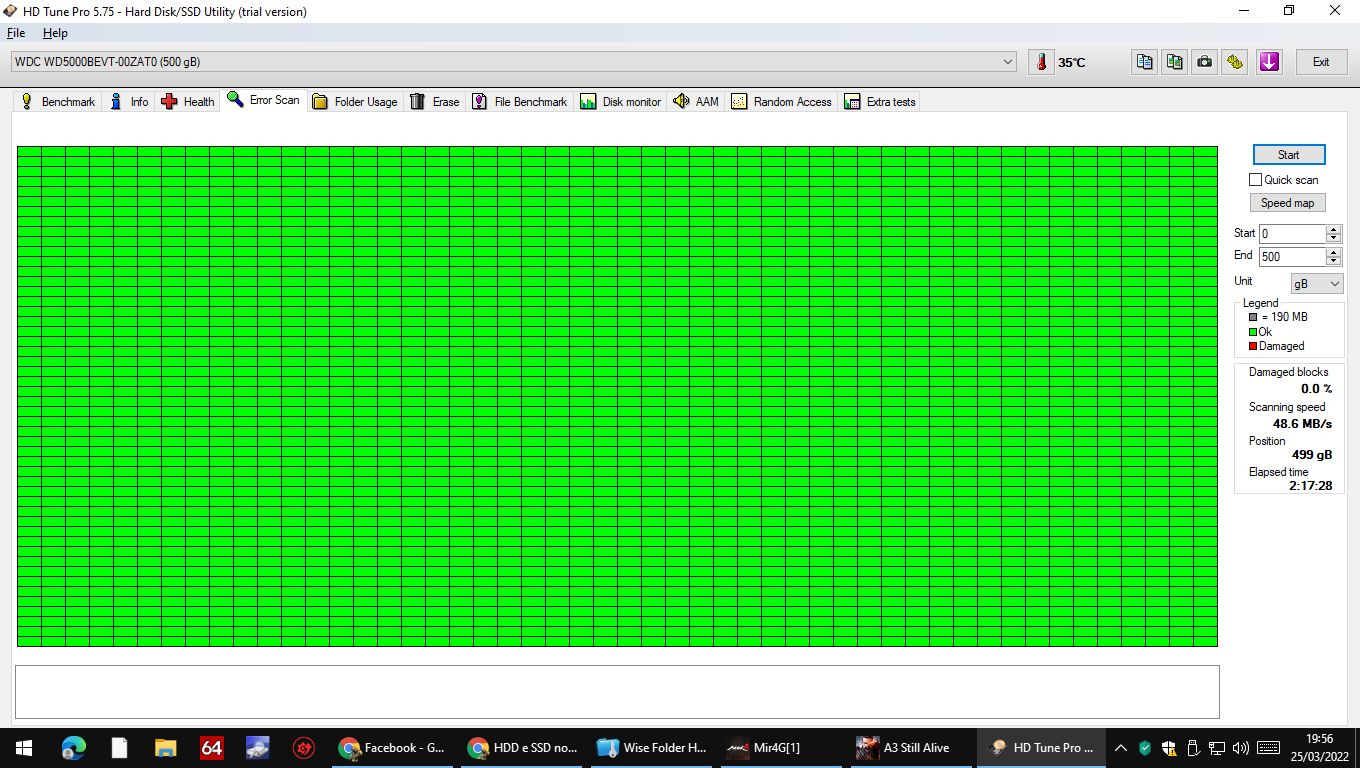Screen dimensions: 1360x768
Task: Click the copy screenshot to clipboard icon
Action: point(1175,62)
